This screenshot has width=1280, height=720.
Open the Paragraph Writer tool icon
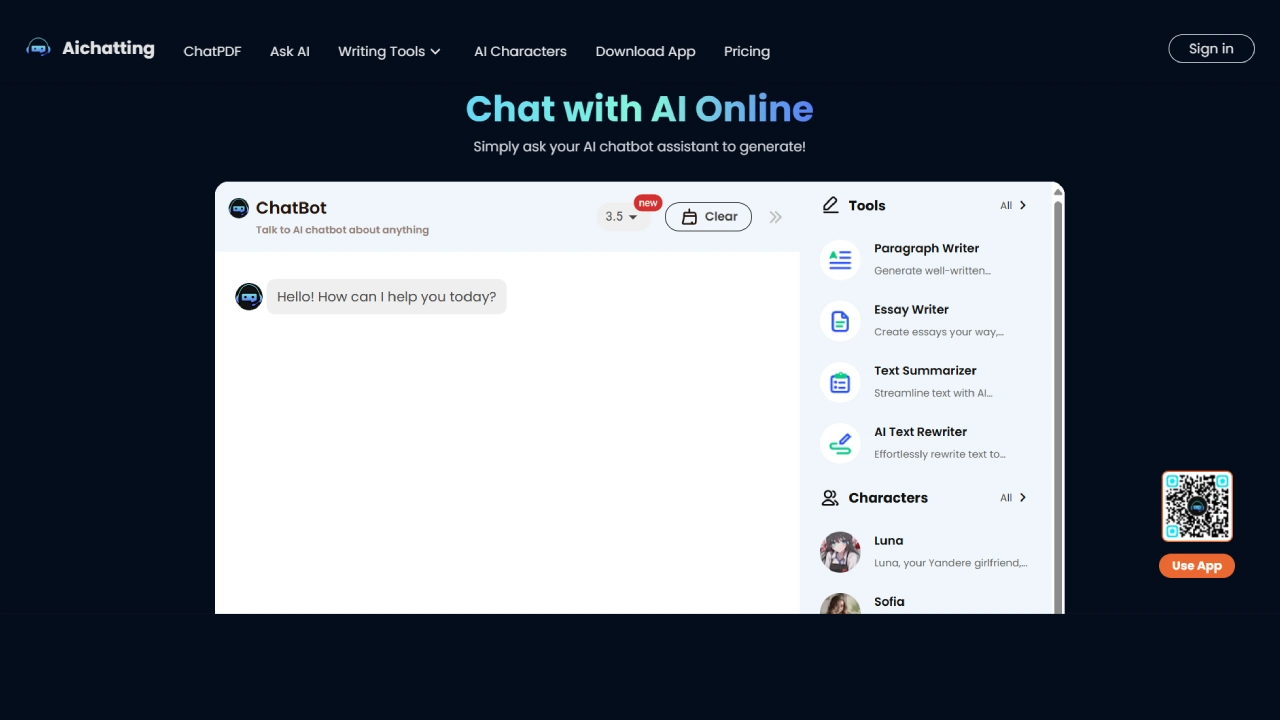pos(840,260)
